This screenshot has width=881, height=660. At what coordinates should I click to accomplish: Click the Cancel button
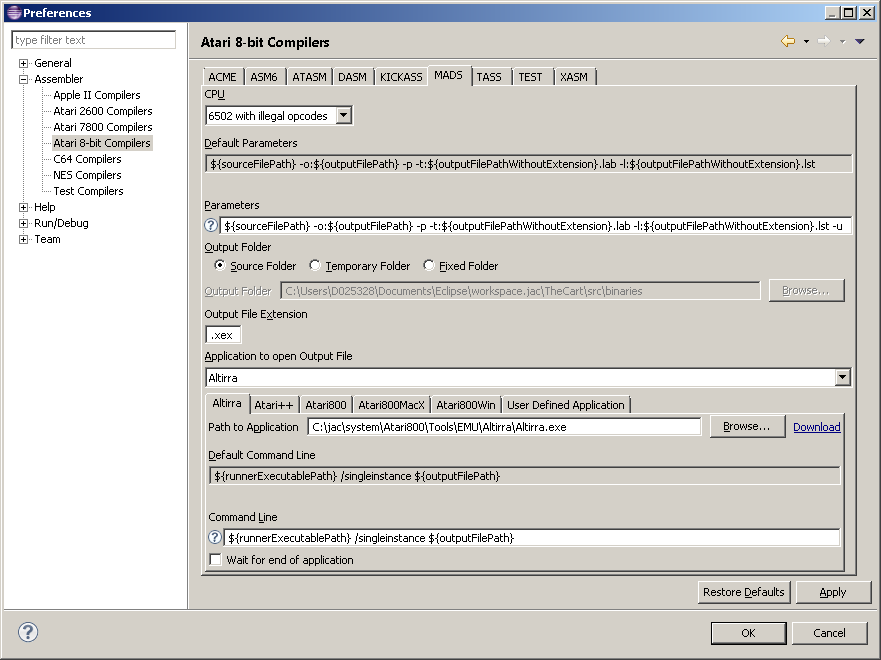point(829,633)
